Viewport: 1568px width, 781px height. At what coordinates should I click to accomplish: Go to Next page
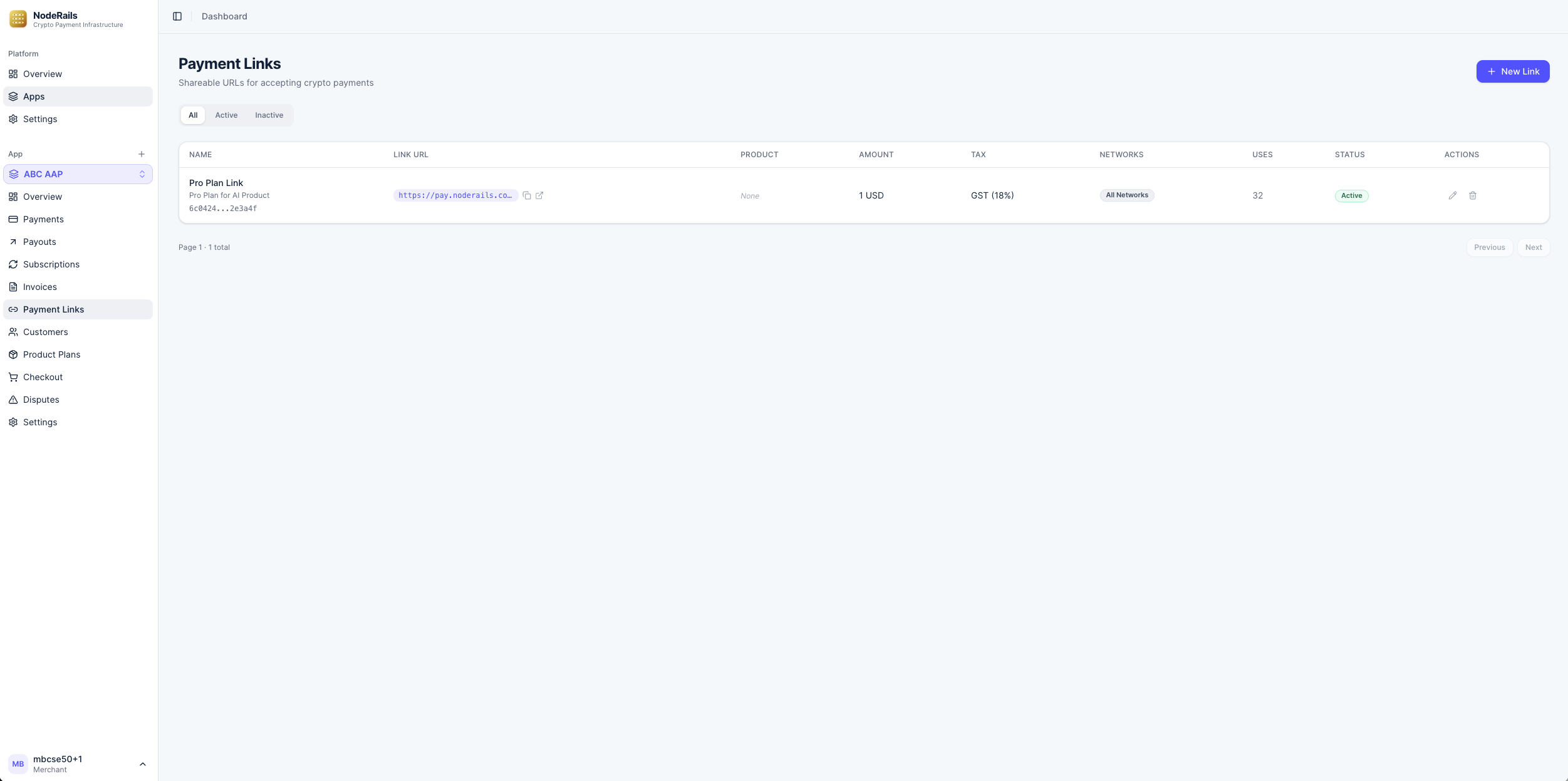(x=1533, y=247)
